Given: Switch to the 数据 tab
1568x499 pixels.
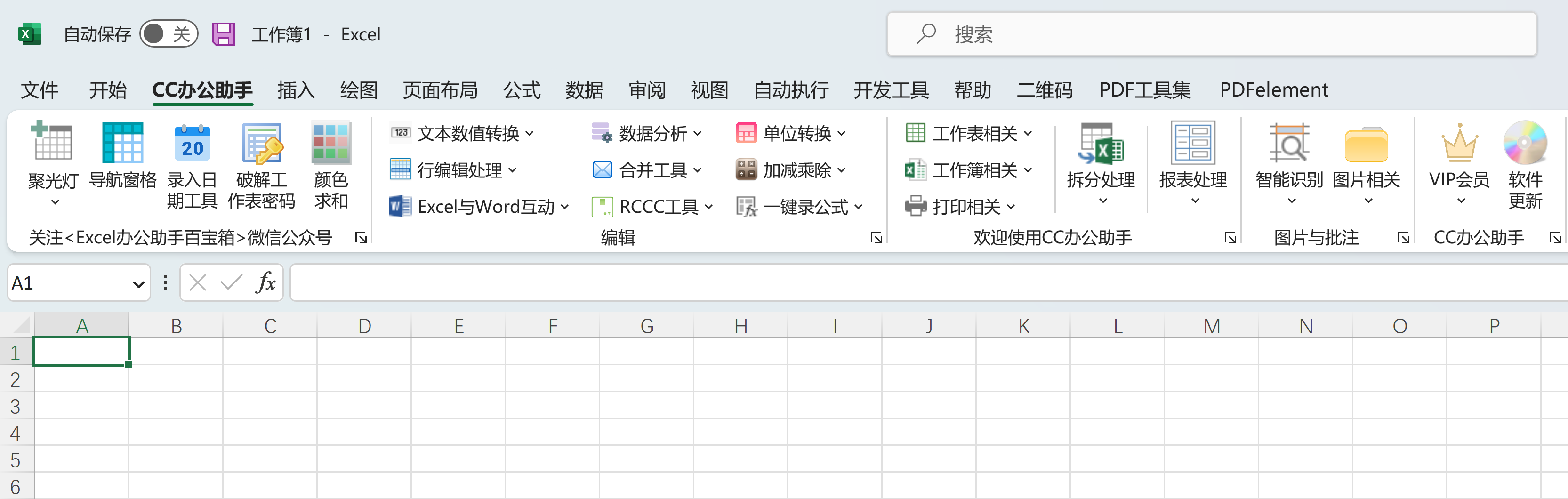Looking at the screenshot, I should [x=584, y=90].
